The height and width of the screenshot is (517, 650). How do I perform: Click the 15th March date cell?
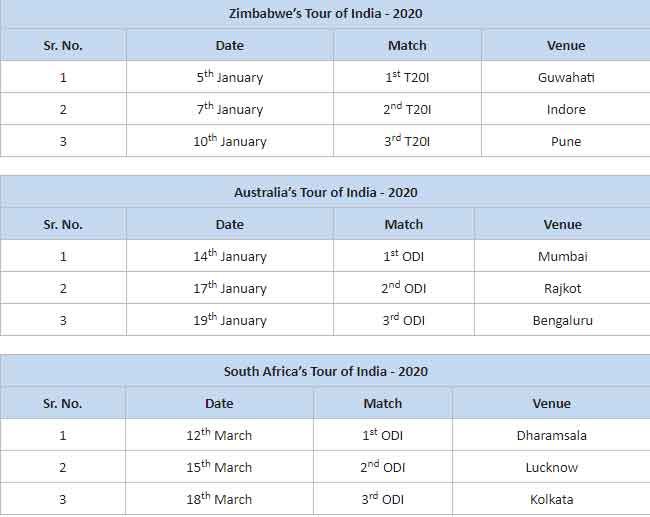(x=219, y=467)
